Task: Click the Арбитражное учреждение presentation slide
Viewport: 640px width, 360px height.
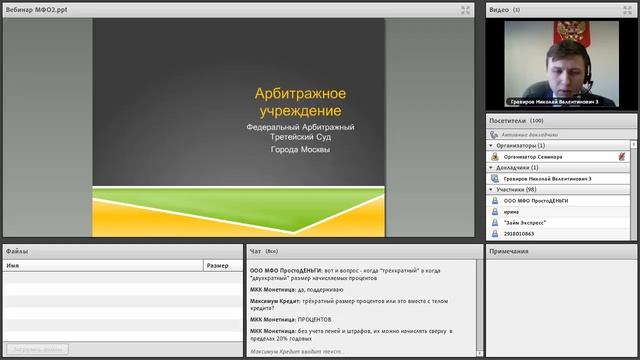Action: pyautogui.click(x=239, y=127)
